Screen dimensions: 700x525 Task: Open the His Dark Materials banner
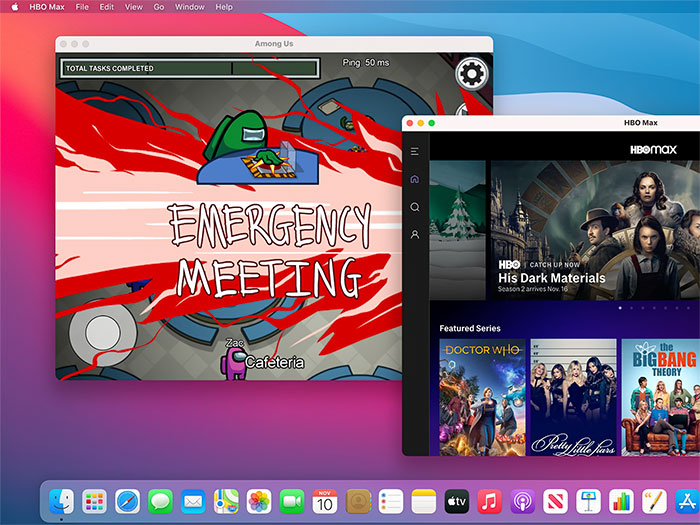[x=595, y=230]
